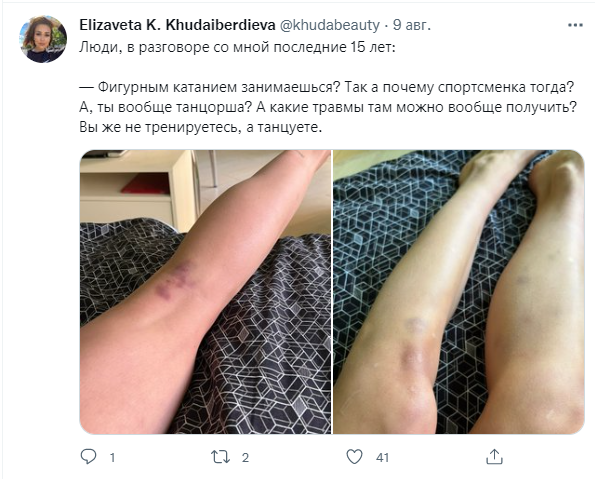The image size is (595, 479).
Task: Like the tweet with heart icon
Action: click(x=354, y=457)
